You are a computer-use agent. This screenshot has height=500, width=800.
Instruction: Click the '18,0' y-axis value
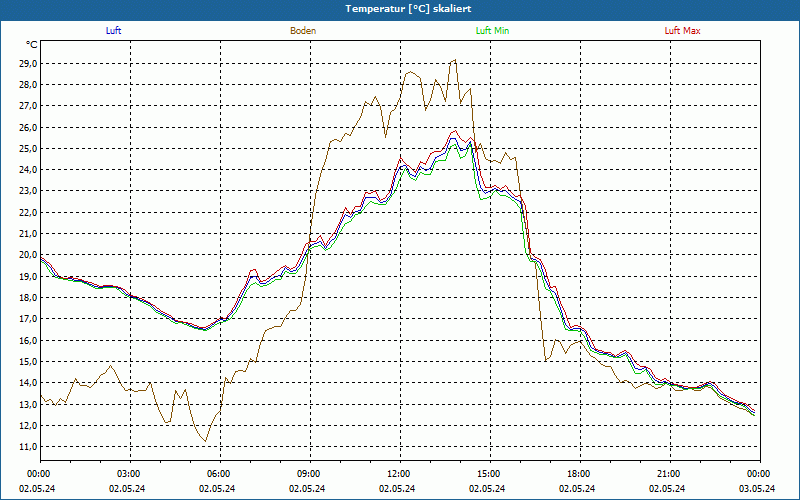[x=28, y=297]
